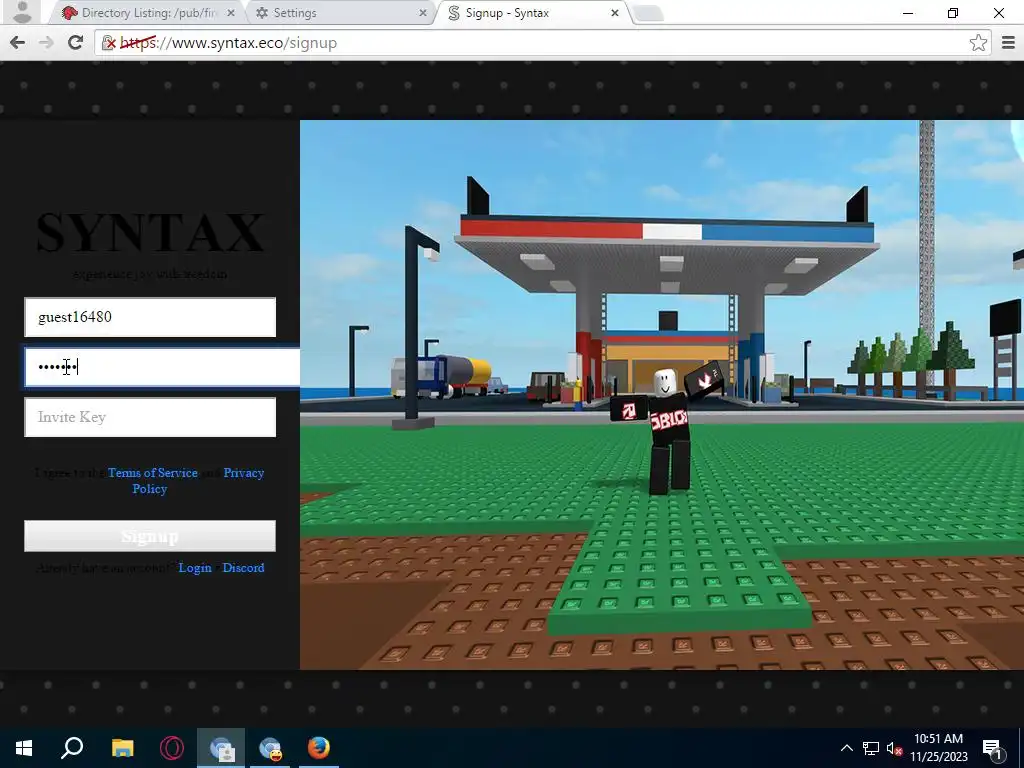Open the Discord link

click(x=244, y=568)
